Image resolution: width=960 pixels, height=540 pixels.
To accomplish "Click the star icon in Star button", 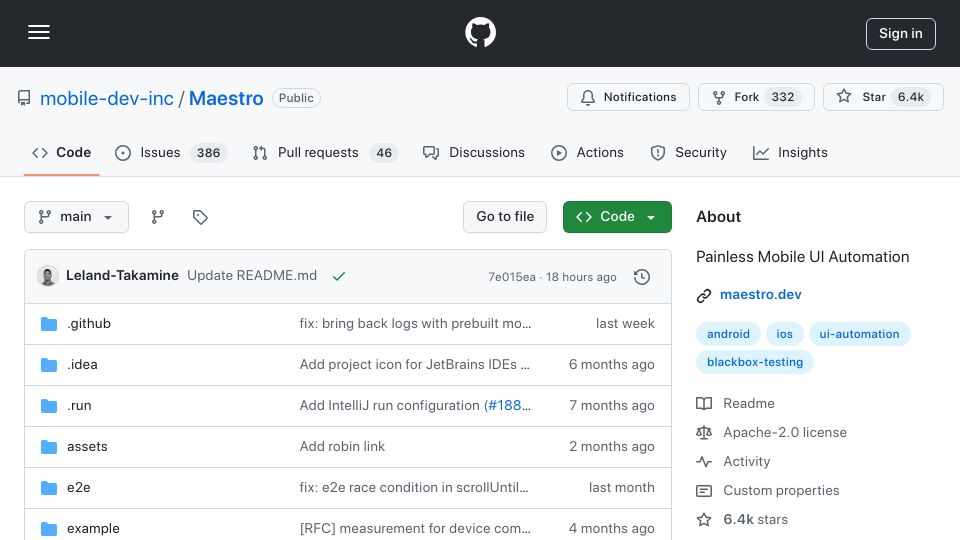I will (844, 96).
